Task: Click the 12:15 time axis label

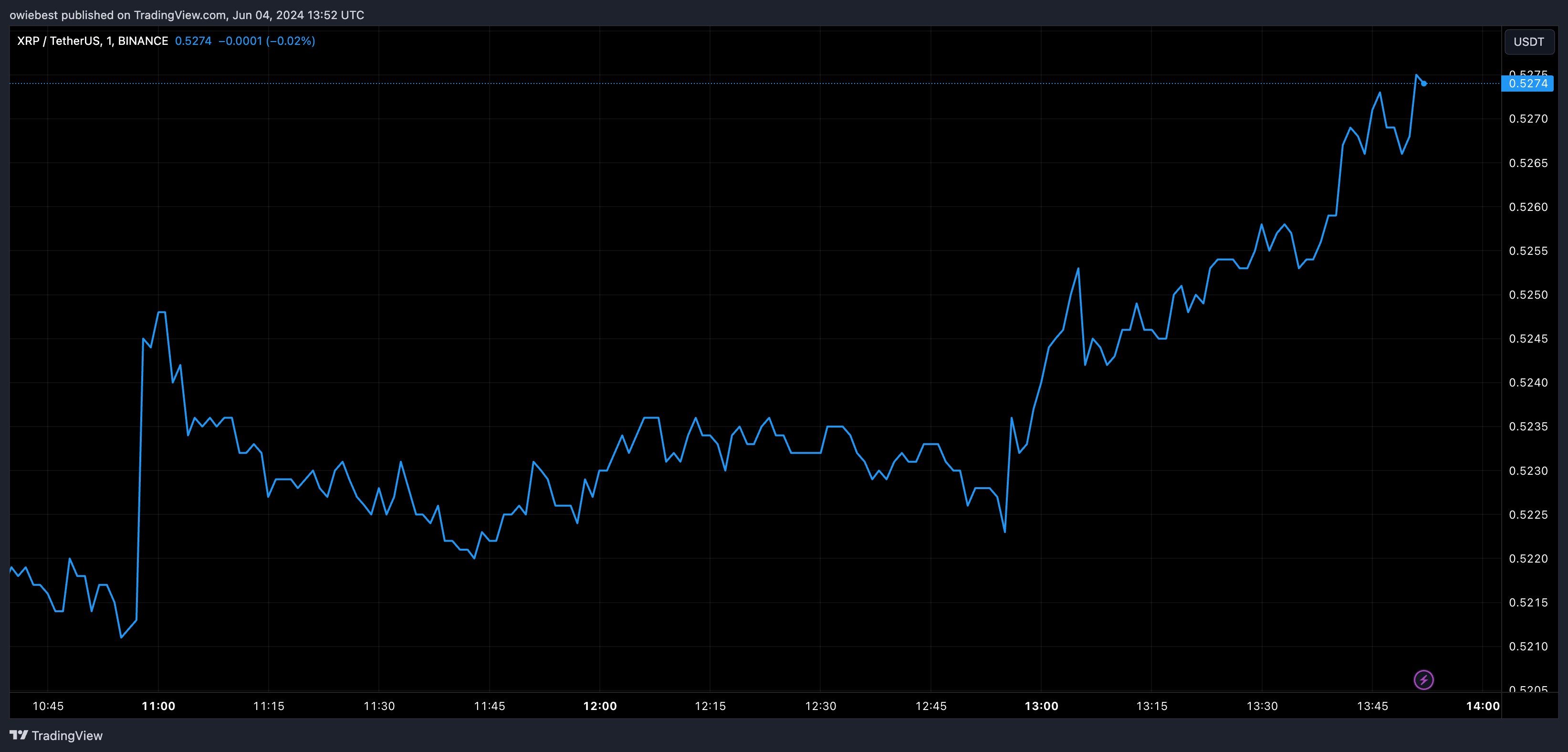Action: pos(710,706)
